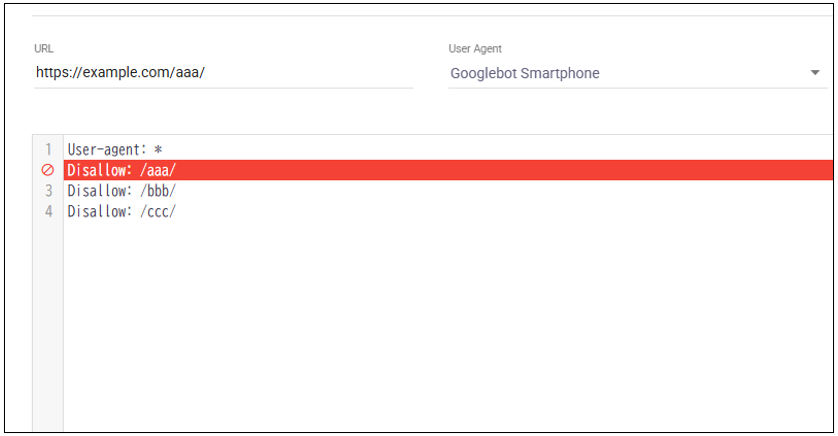Click line number 3 in the gutter
The width and height of the screenshot is (838, 436).
pyautogui.click(x=48, y=191)
